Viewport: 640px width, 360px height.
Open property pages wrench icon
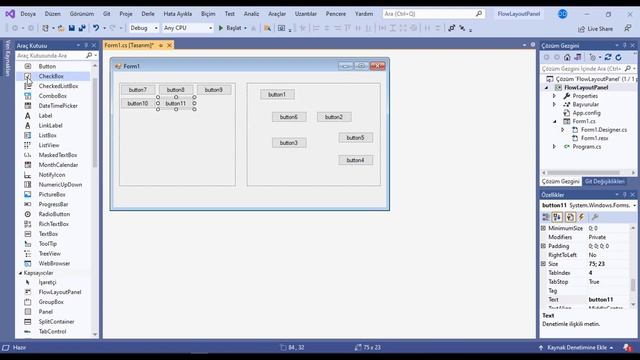click(x=595, y=217)
